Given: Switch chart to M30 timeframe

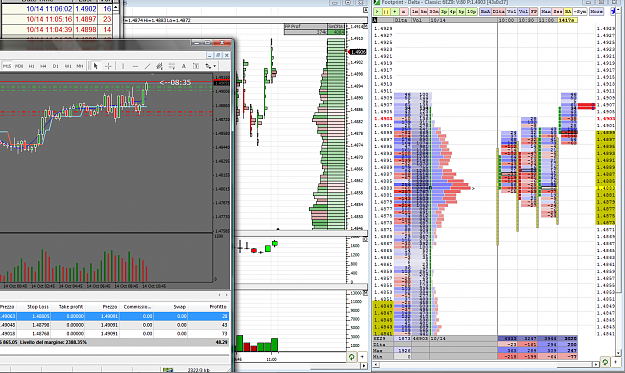Looking at the screenshot, I should (x=19, y=66).
